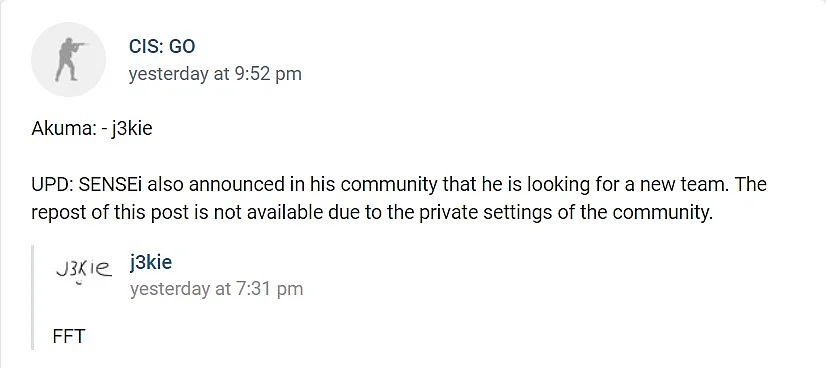
Task: Open the 'yesterday at 9:52 pm' timestamp
Action: click(215, 74)
